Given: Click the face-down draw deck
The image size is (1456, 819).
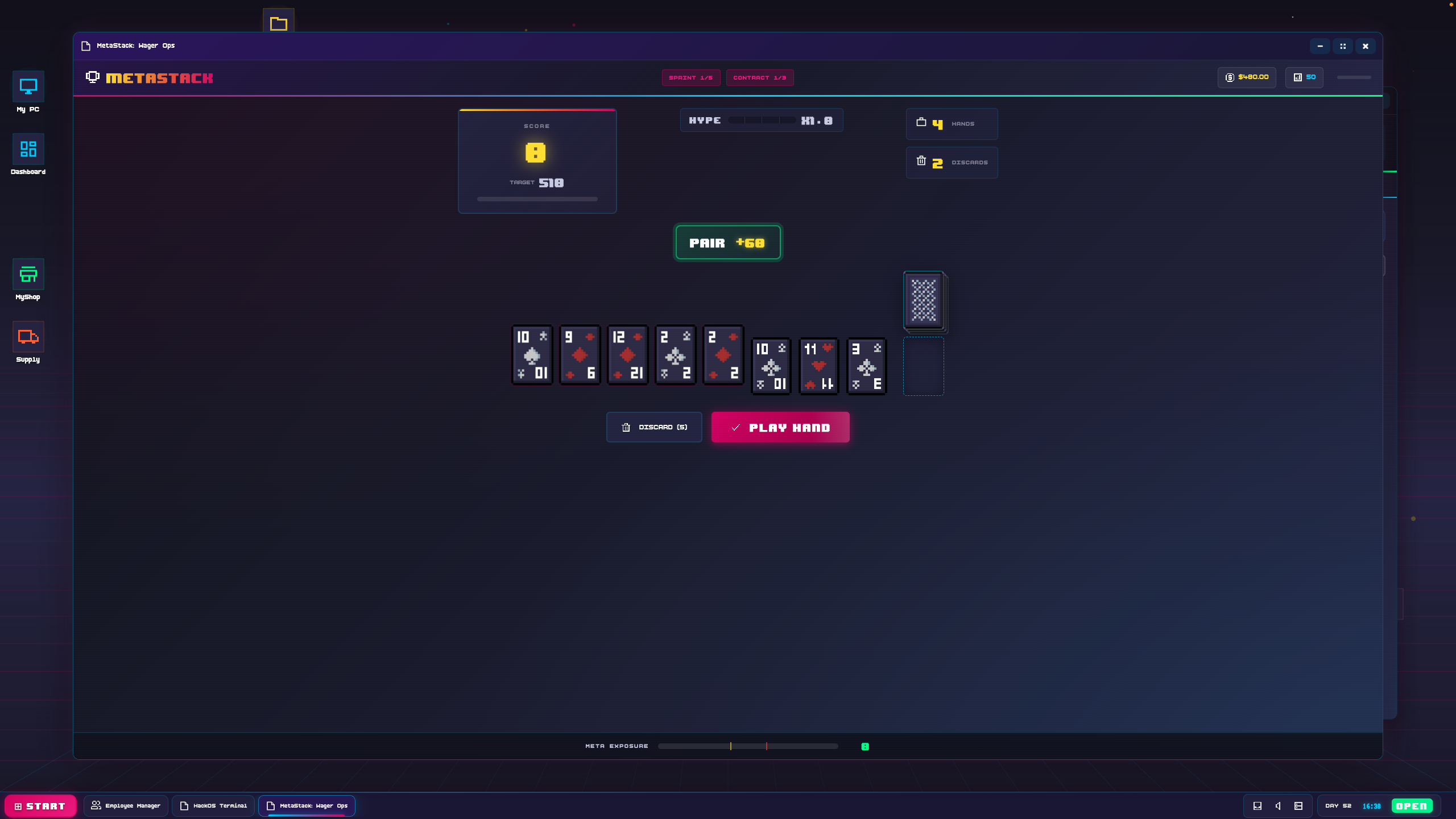Looking at the screenshot, I should pos(923,300).
